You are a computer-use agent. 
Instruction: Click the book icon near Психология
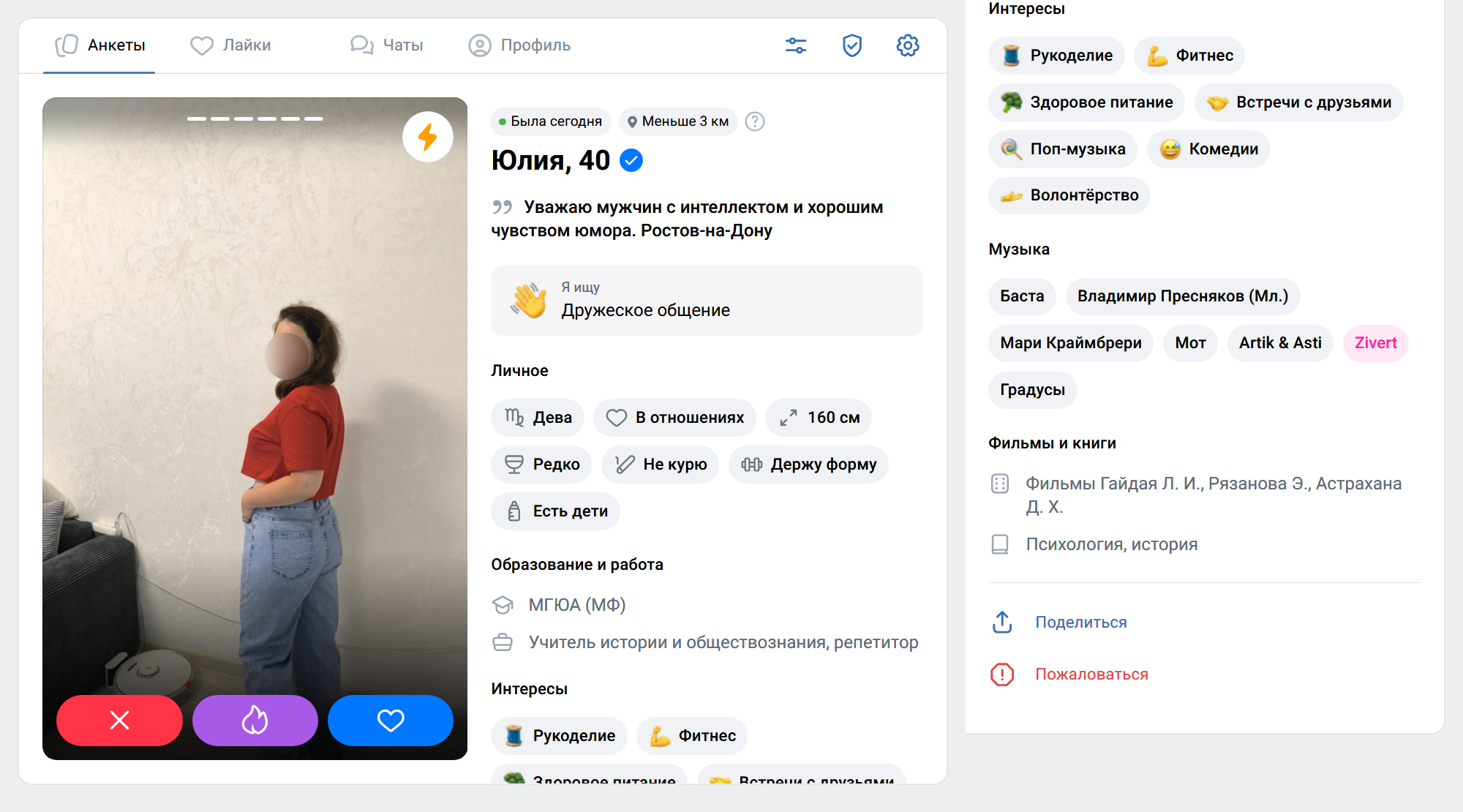click(1000, 544)
